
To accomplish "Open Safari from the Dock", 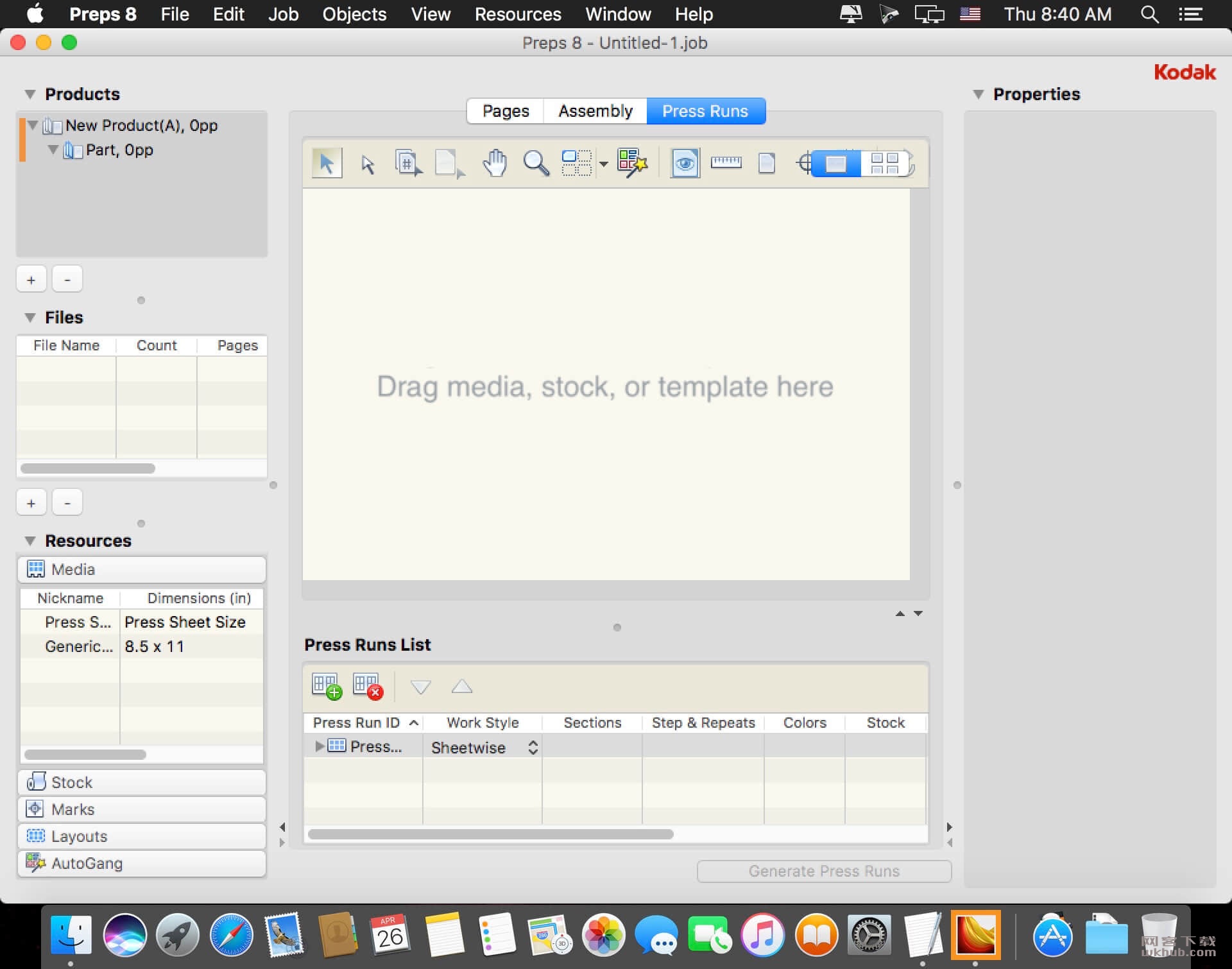I will point(232,935).
